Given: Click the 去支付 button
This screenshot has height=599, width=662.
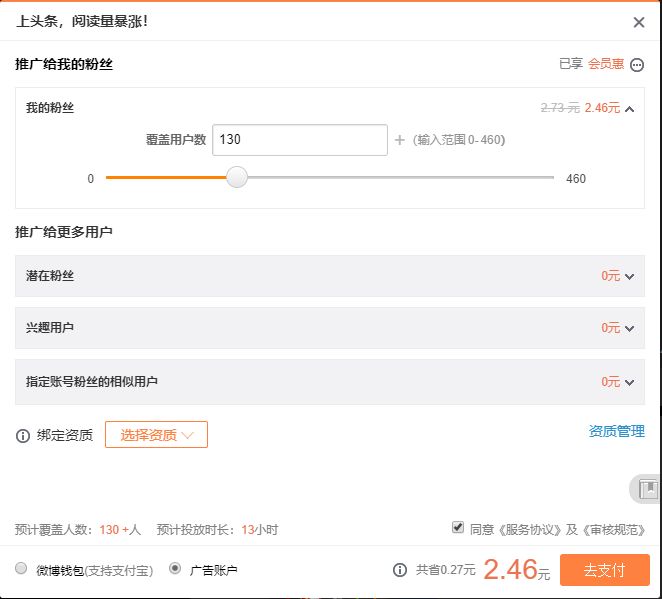Looking at the screenshot, I should coord(605,570).
